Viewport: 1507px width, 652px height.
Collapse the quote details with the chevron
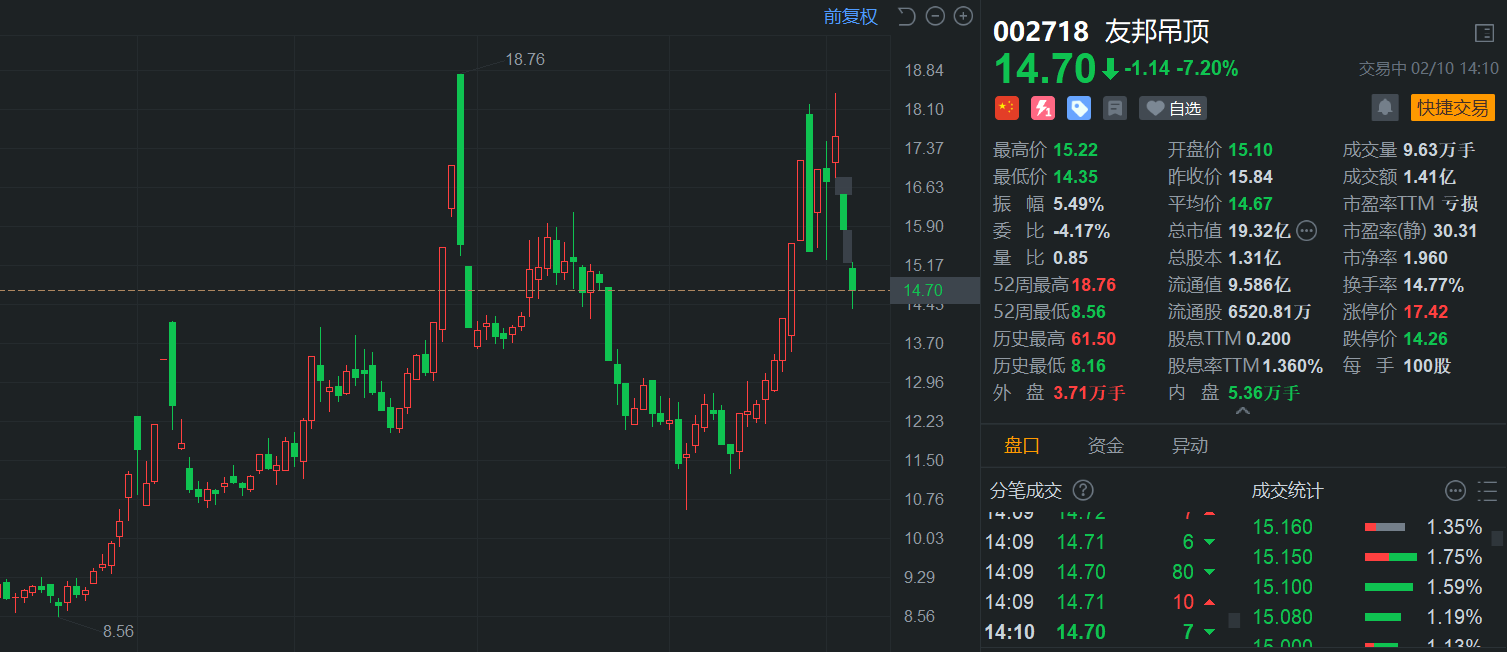(1243, 411)
